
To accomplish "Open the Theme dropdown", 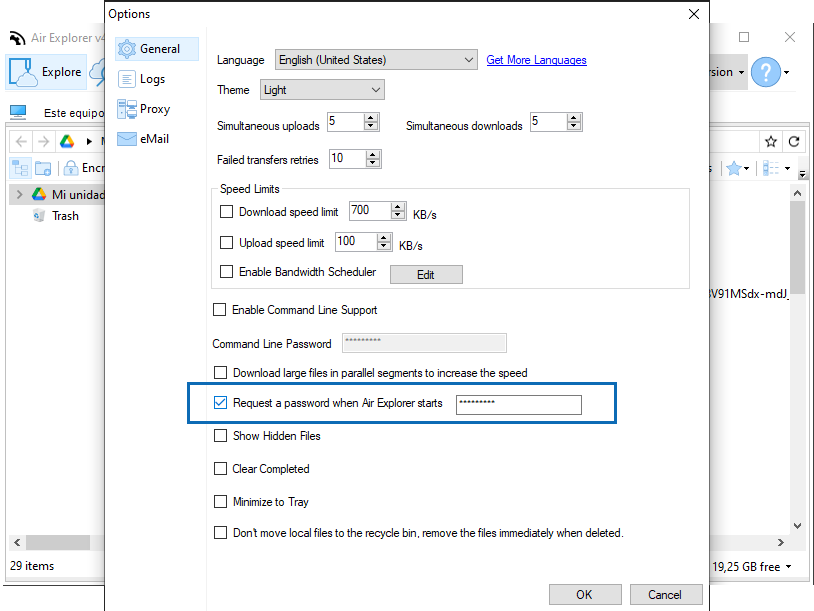I will (x=322, y=90).
